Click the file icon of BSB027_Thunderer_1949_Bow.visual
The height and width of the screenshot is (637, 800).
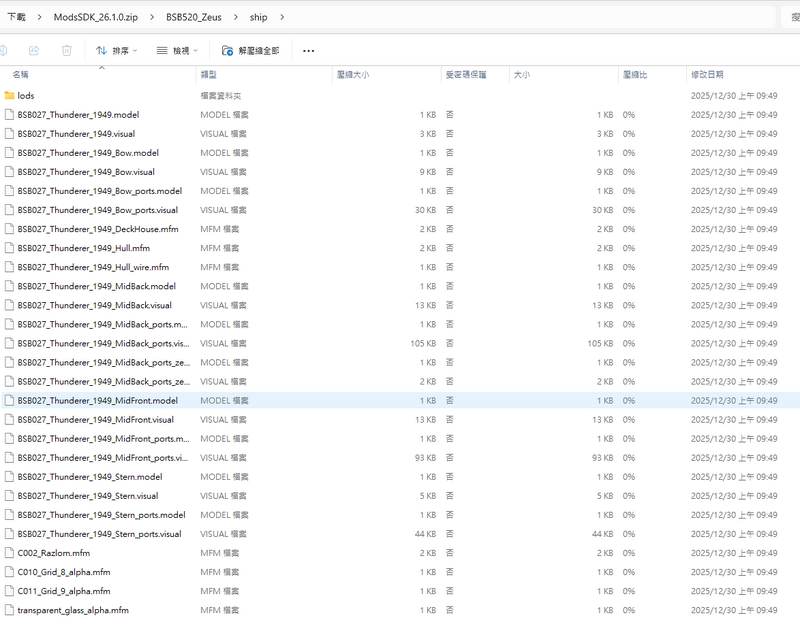point(9,172)
